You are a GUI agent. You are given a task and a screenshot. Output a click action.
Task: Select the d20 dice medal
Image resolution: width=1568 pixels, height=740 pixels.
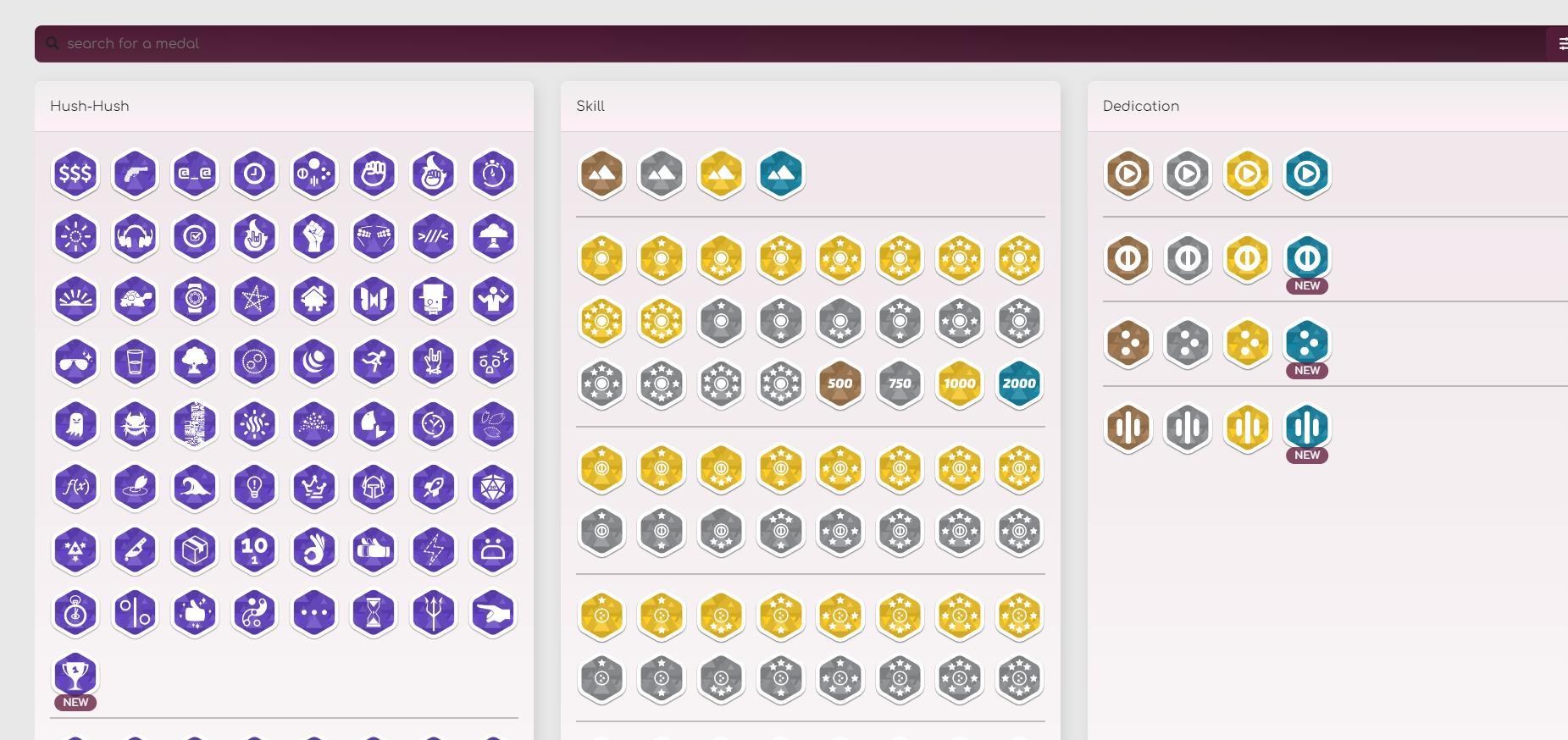(x=493, y=487)
